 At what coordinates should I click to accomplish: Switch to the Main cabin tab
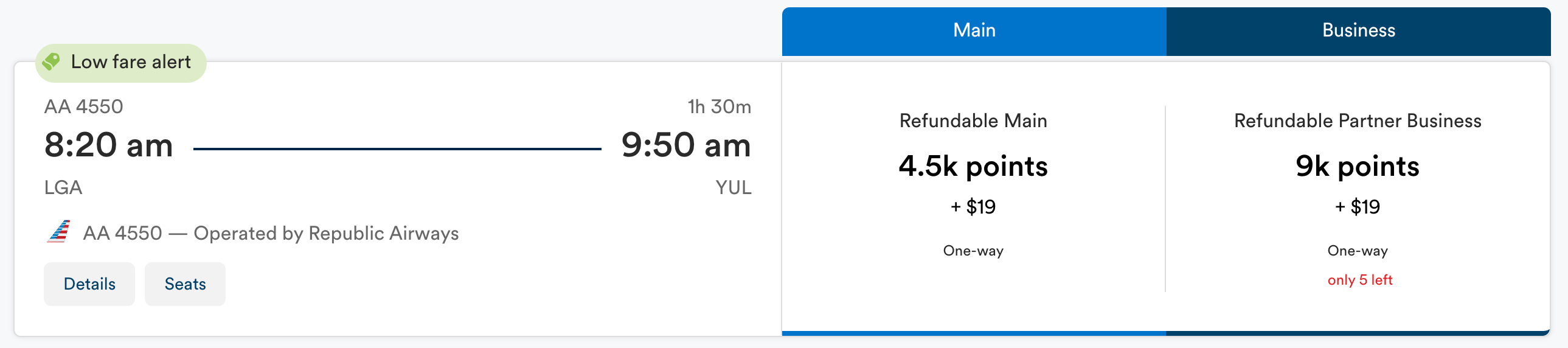coord(974,31)
